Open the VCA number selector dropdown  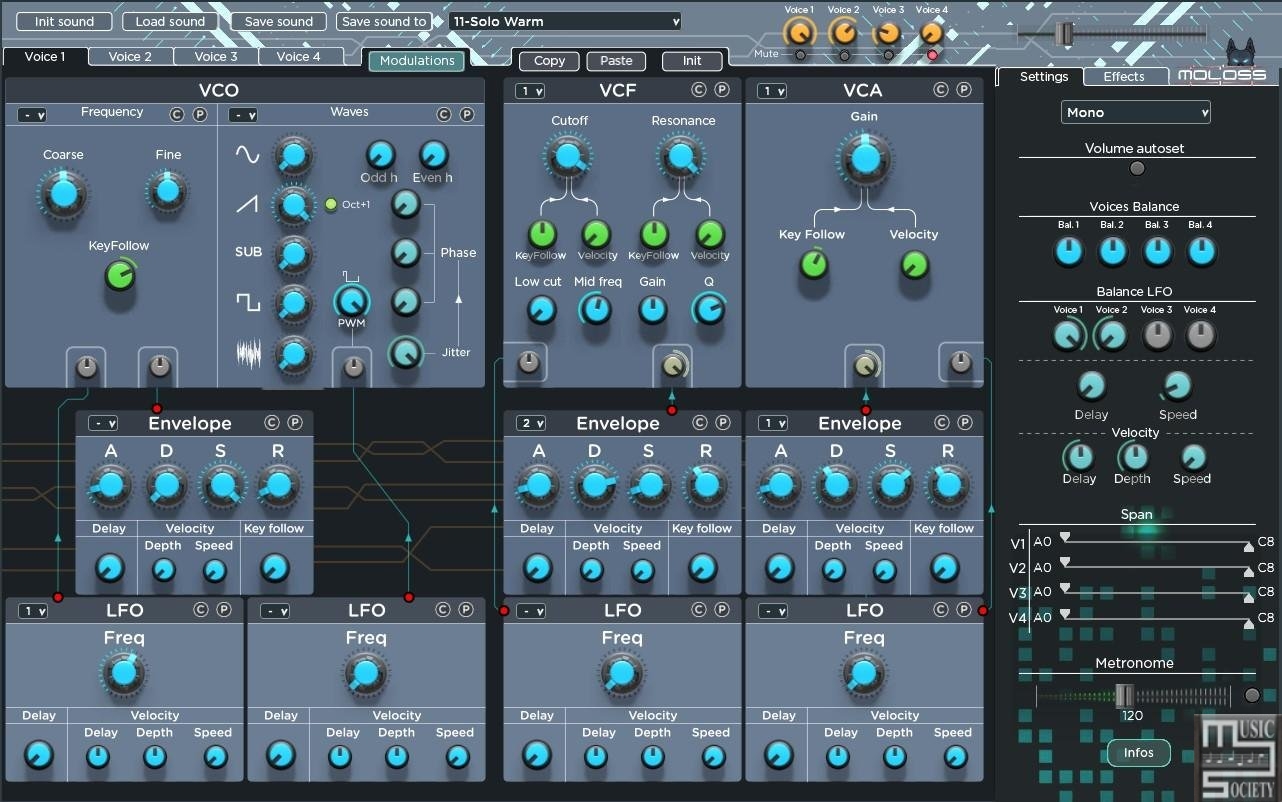772,91
